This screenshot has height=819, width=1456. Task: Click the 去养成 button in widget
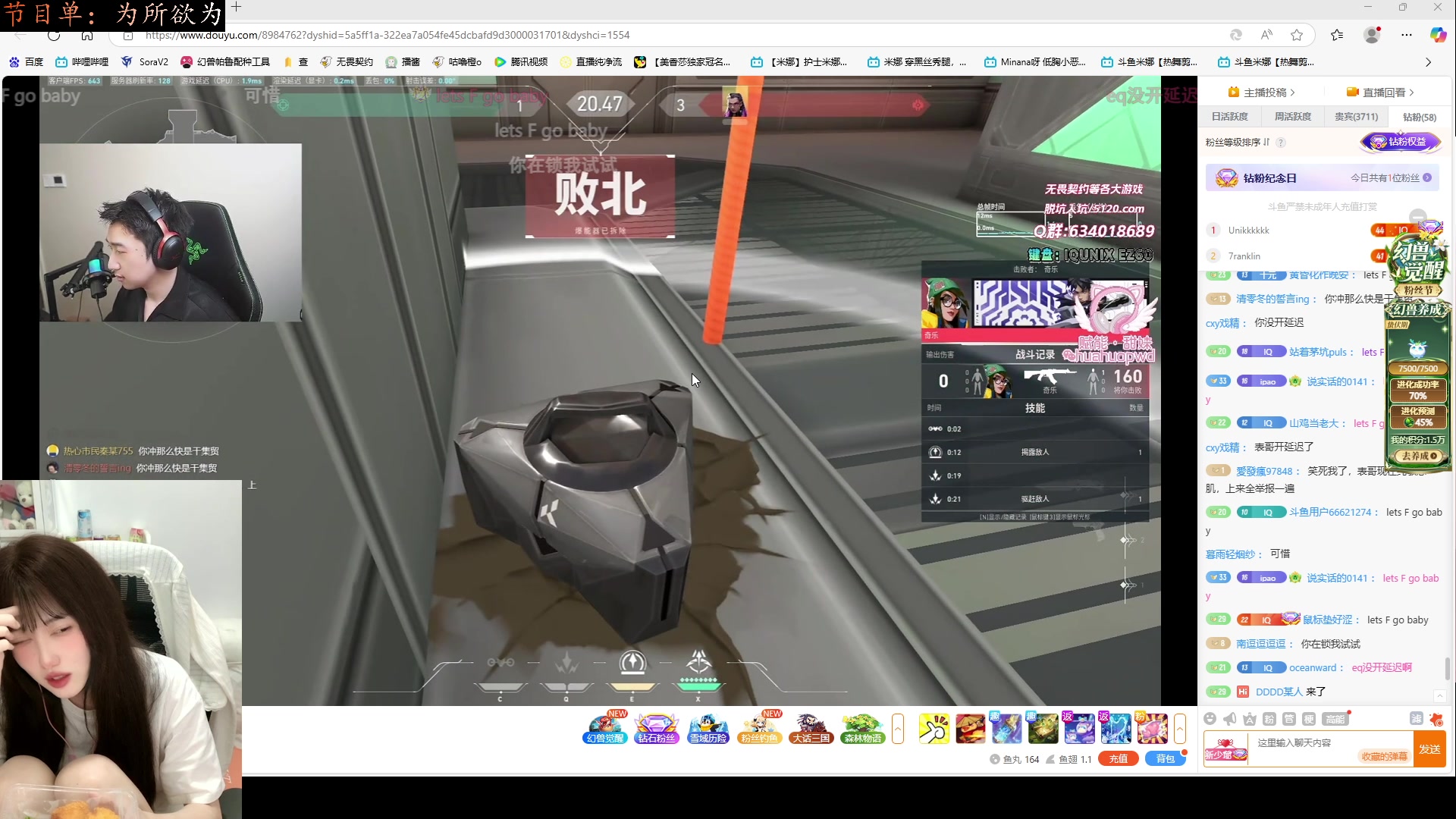tap(1418, 456)
